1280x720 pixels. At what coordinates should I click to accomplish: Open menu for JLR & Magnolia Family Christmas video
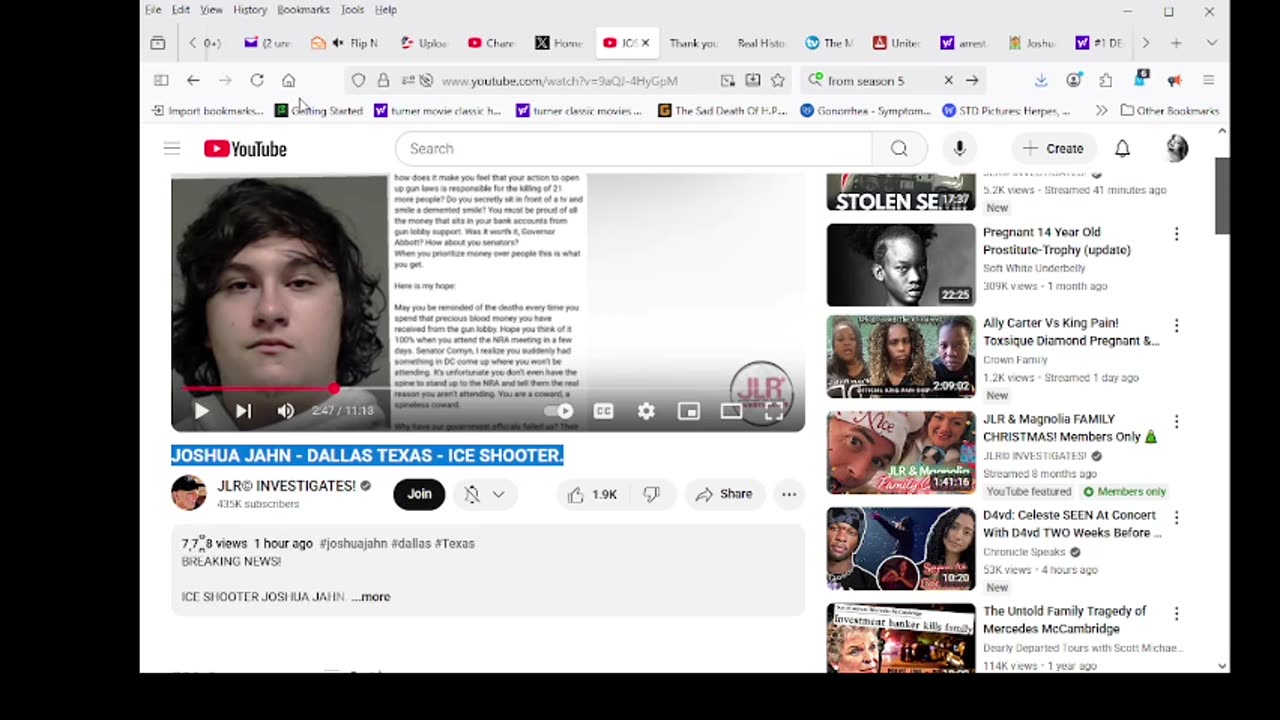[x=1176, y=422]
